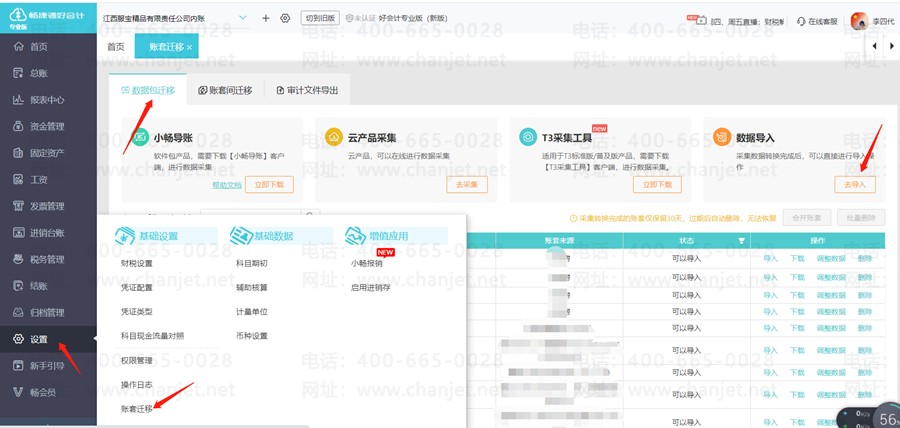The width and height of the screenshot is (900, 428).
Task: Switch to the 首页 tab
Action: click(x=116, y=47)
